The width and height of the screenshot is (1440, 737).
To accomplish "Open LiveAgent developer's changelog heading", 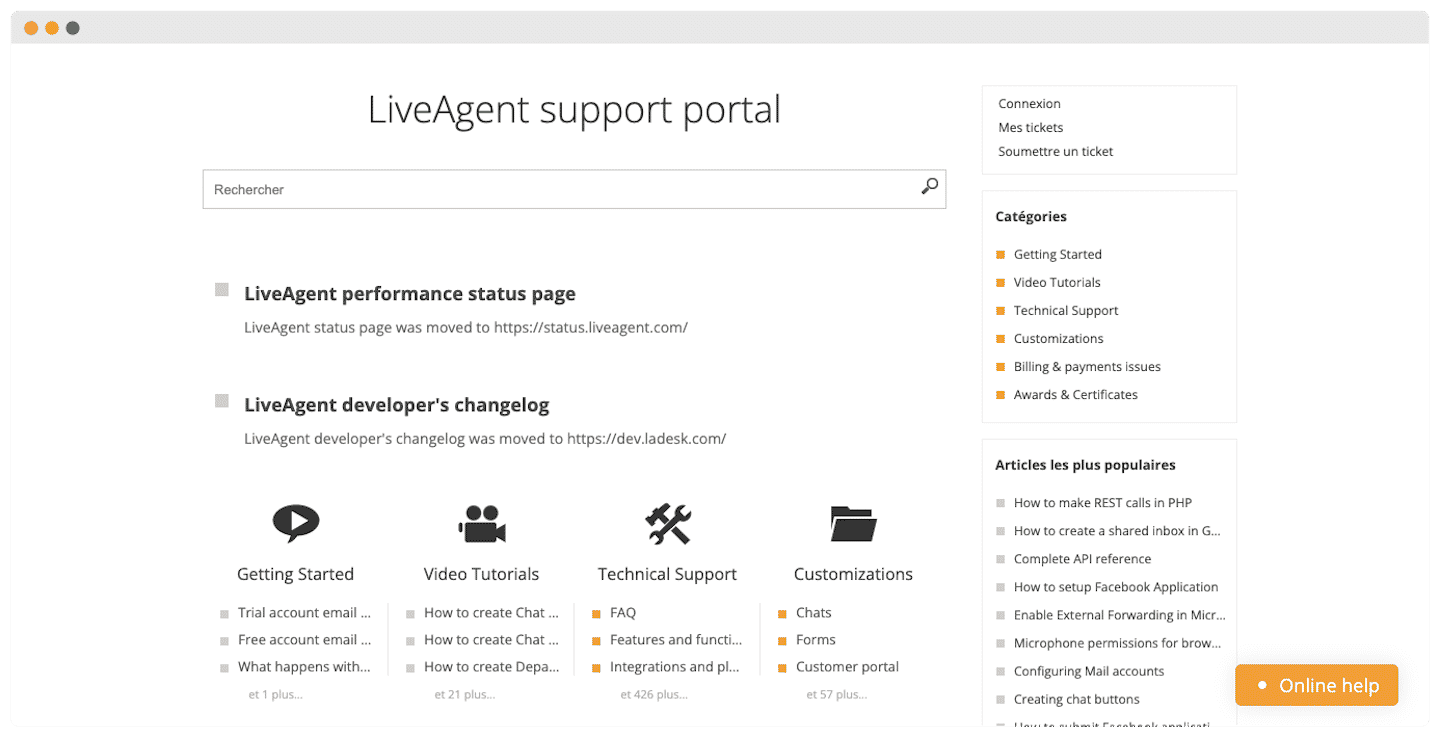I will tap(396, 405).
